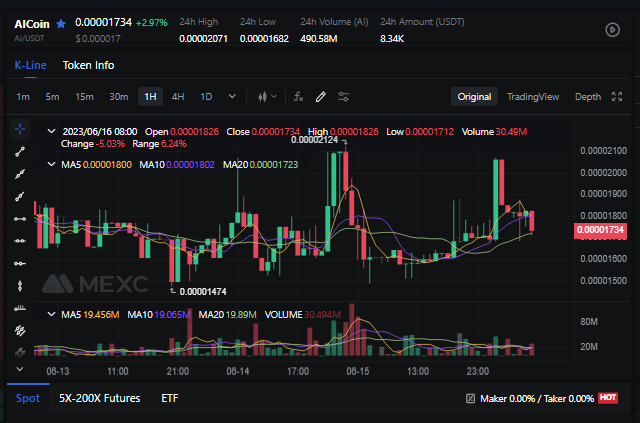Screen dimensions: 640x423
Task: Select the 15m timeframe
Action: point(84,97)
